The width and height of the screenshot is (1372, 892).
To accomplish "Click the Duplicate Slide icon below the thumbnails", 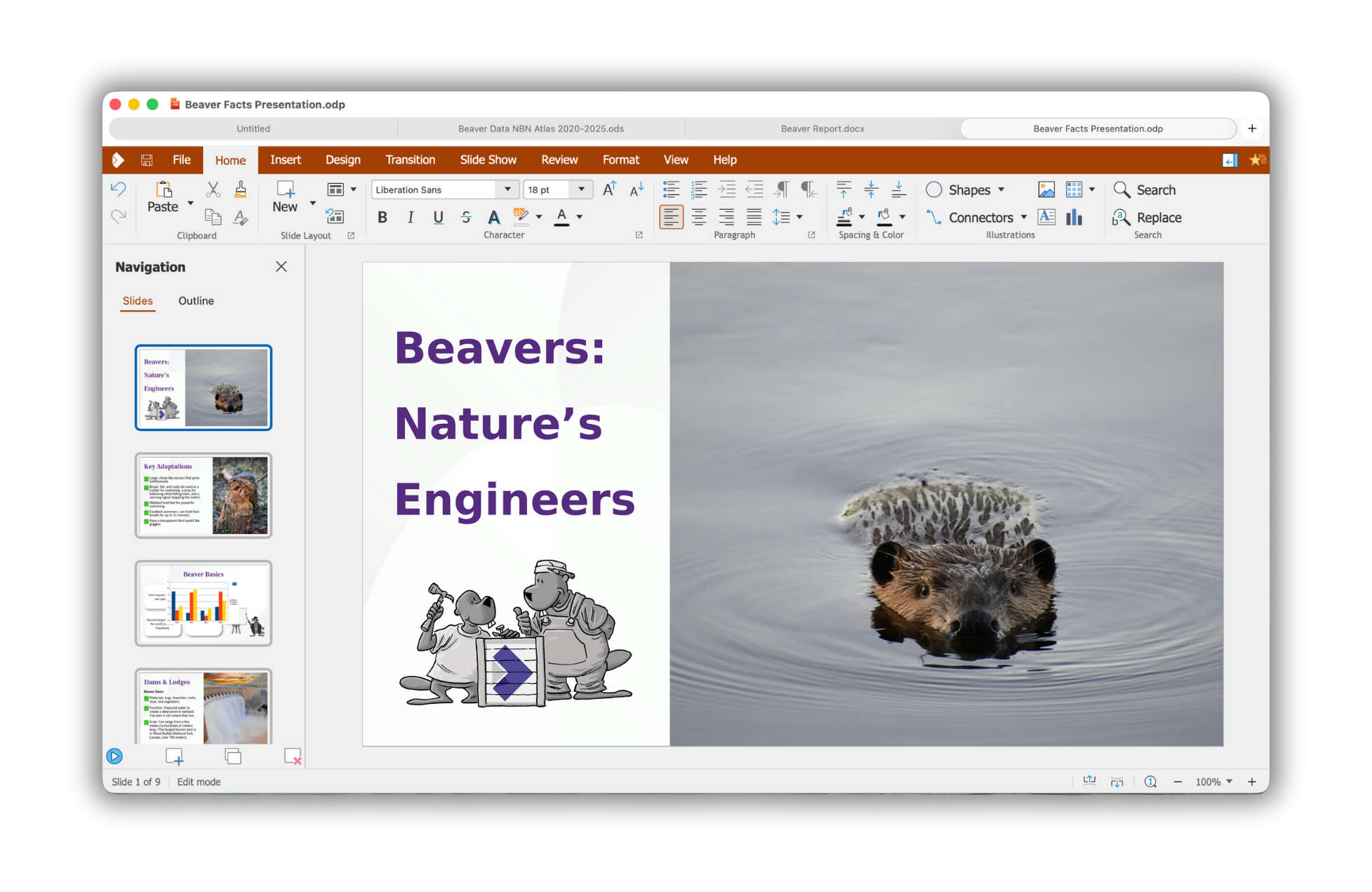I will coord(233,756).
